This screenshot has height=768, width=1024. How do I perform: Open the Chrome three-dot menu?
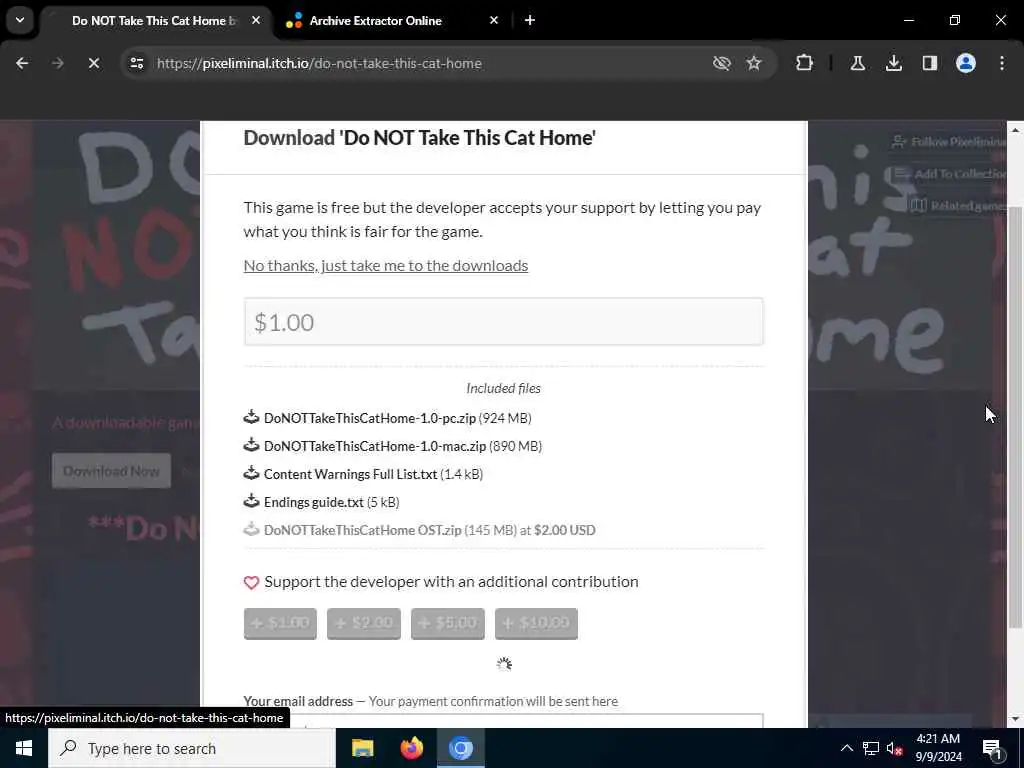pyautogui.click(x=1002, y=63)
